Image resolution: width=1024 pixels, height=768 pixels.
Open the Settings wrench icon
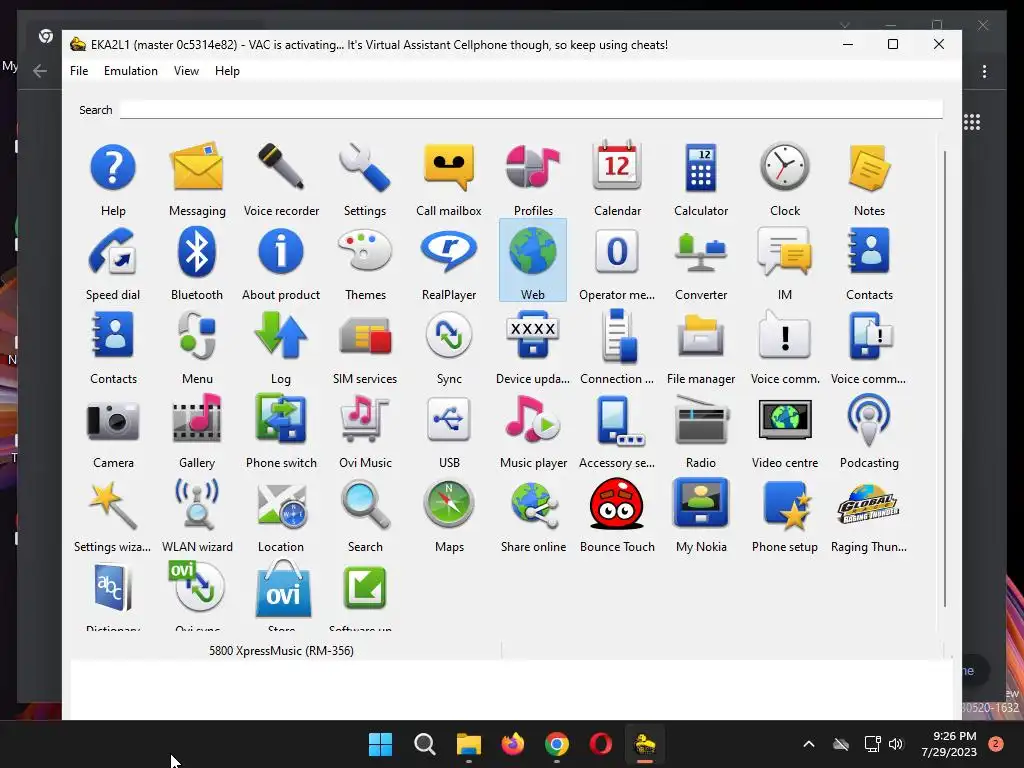coord(364,168)
